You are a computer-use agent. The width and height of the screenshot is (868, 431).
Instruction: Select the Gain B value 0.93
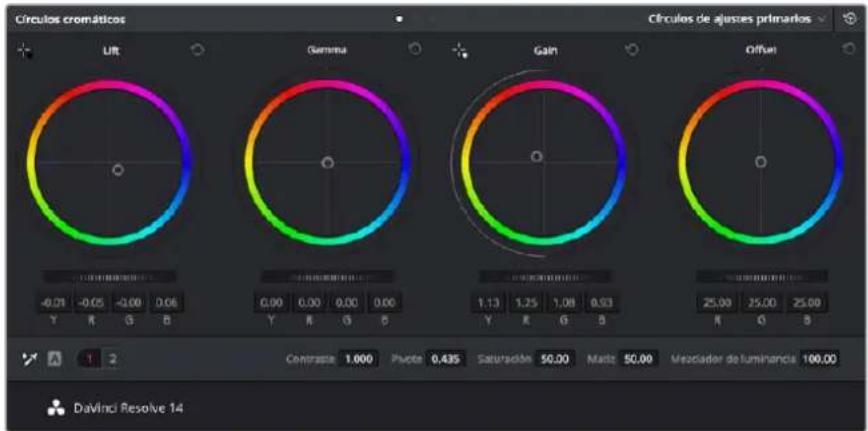tap(601, 303)
